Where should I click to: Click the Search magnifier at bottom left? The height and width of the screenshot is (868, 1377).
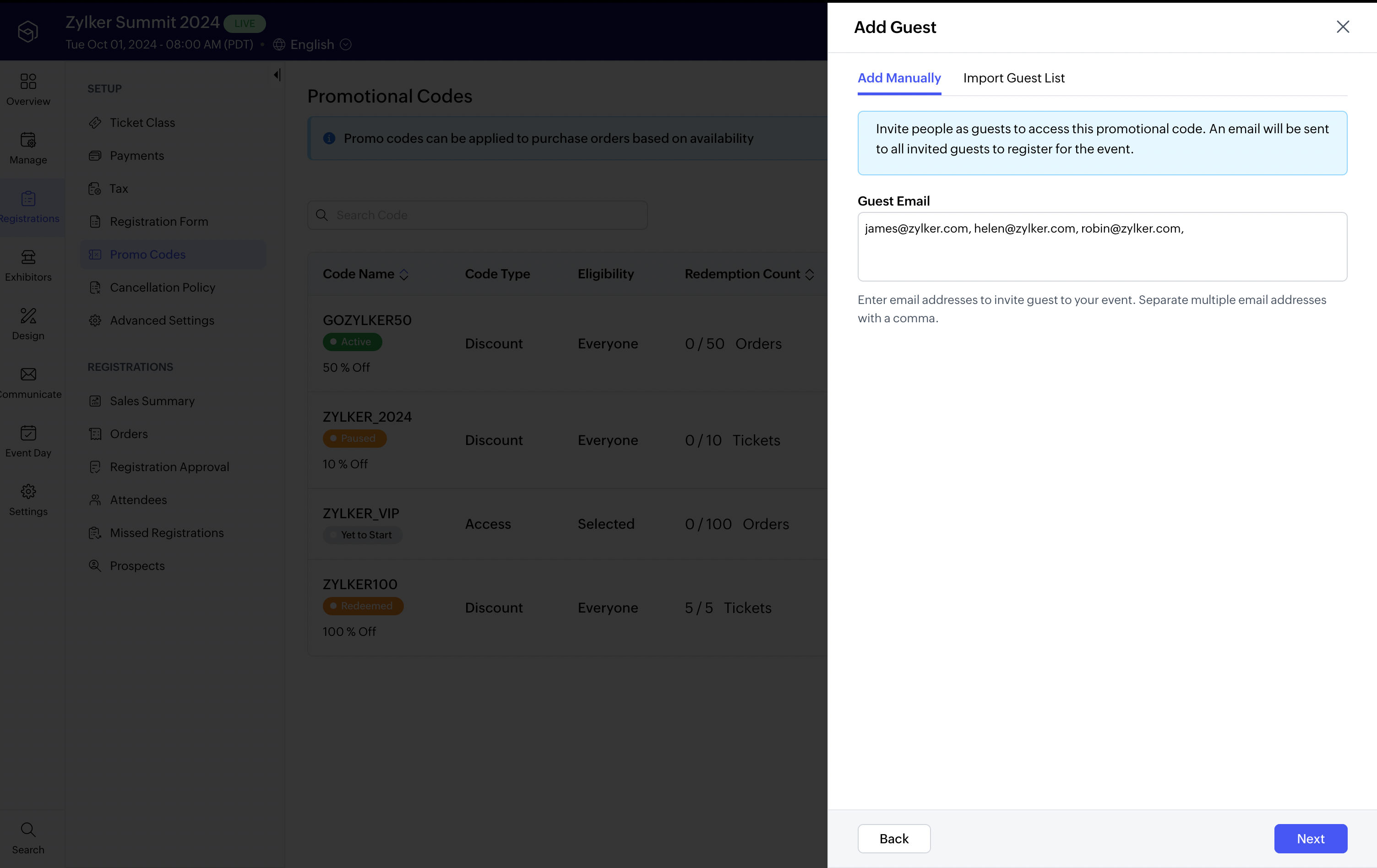(x=28, y=830)
